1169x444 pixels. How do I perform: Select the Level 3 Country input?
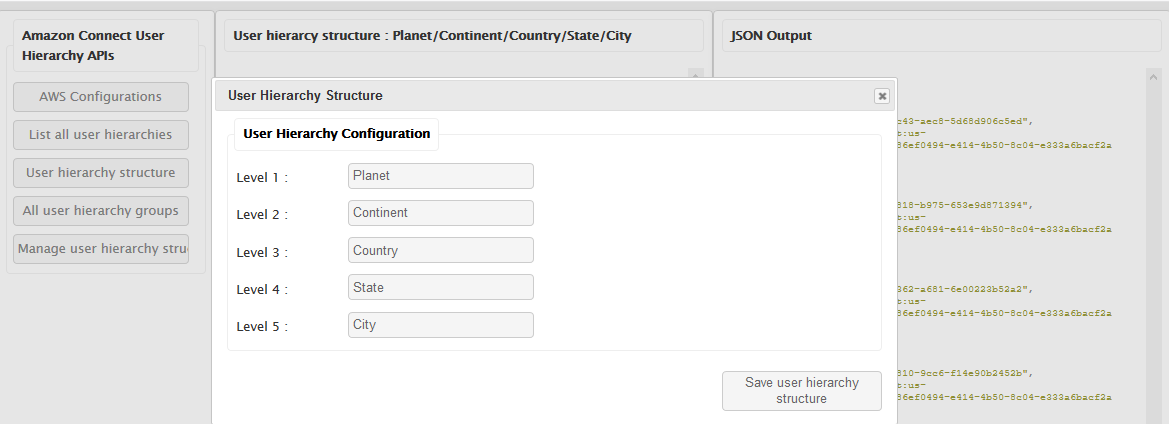coord(440,250)
